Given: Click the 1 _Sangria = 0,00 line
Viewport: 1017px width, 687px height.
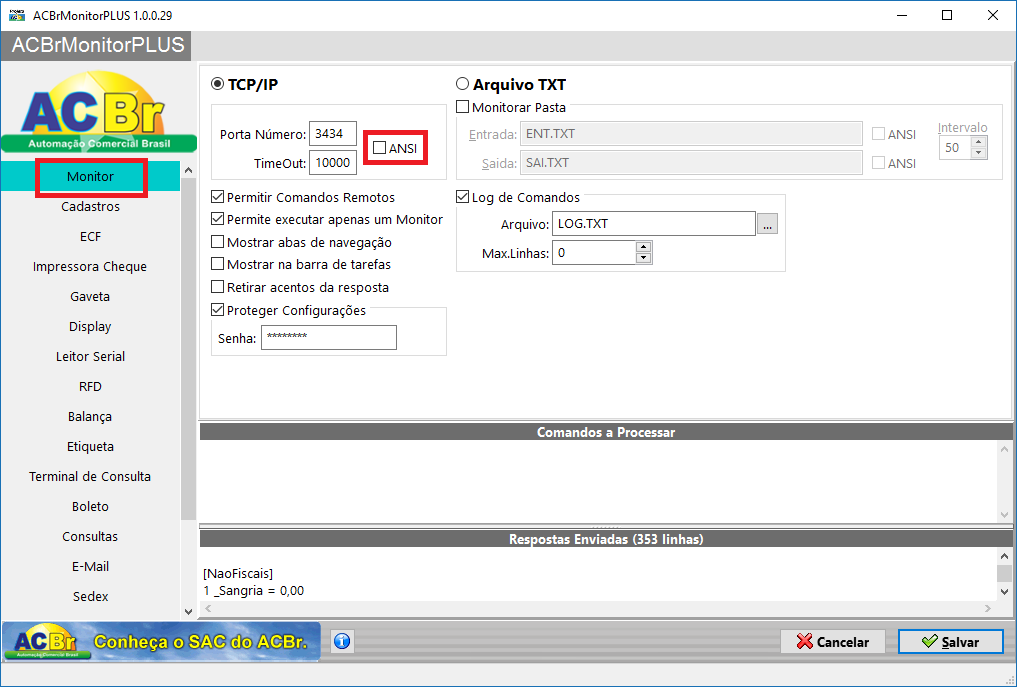Looking at the screenshot, I should 254,590.
